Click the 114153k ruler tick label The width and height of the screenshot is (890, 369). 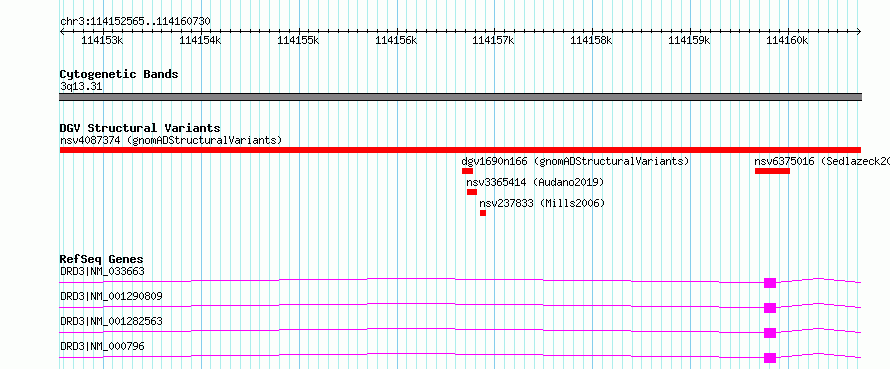pyautogui.click(x=103, y=40)
